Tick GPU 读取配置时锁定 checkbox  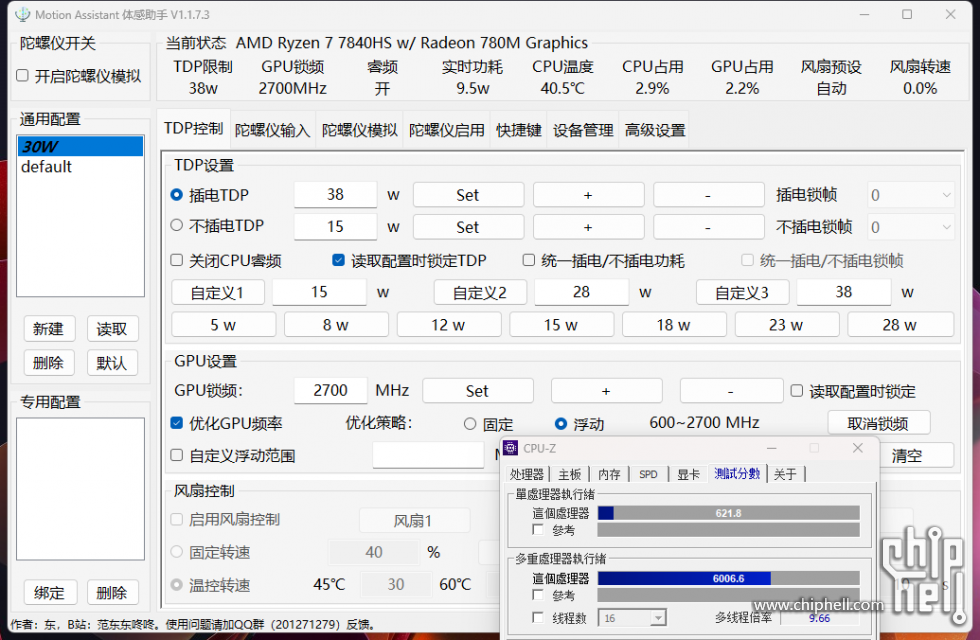point(797,391)
